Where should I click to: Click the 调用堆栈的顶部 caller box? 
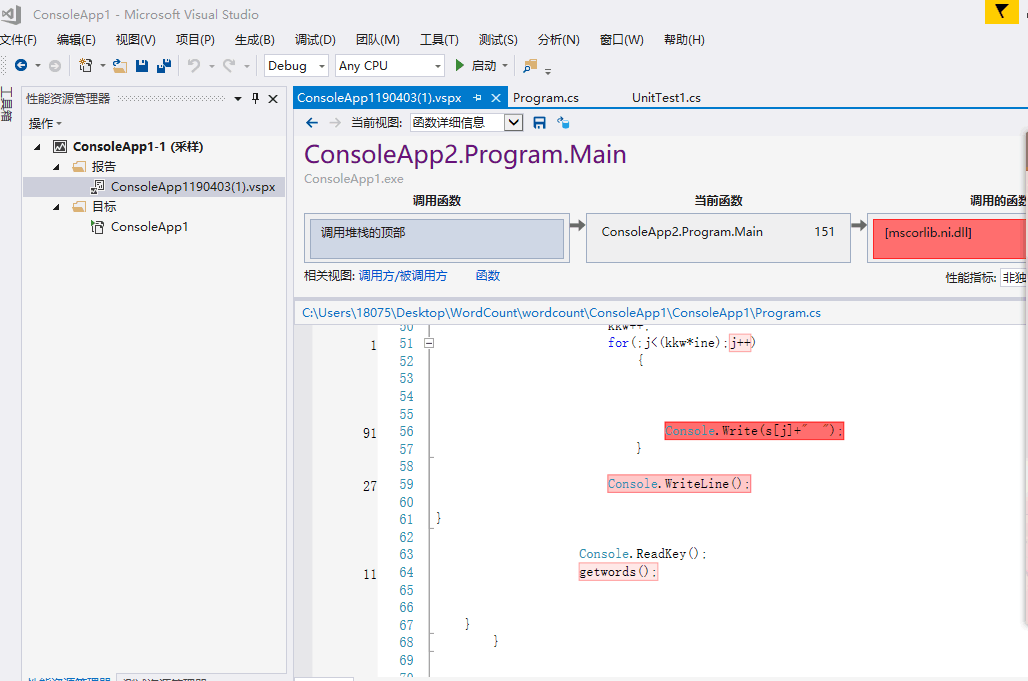click(437, 238)
